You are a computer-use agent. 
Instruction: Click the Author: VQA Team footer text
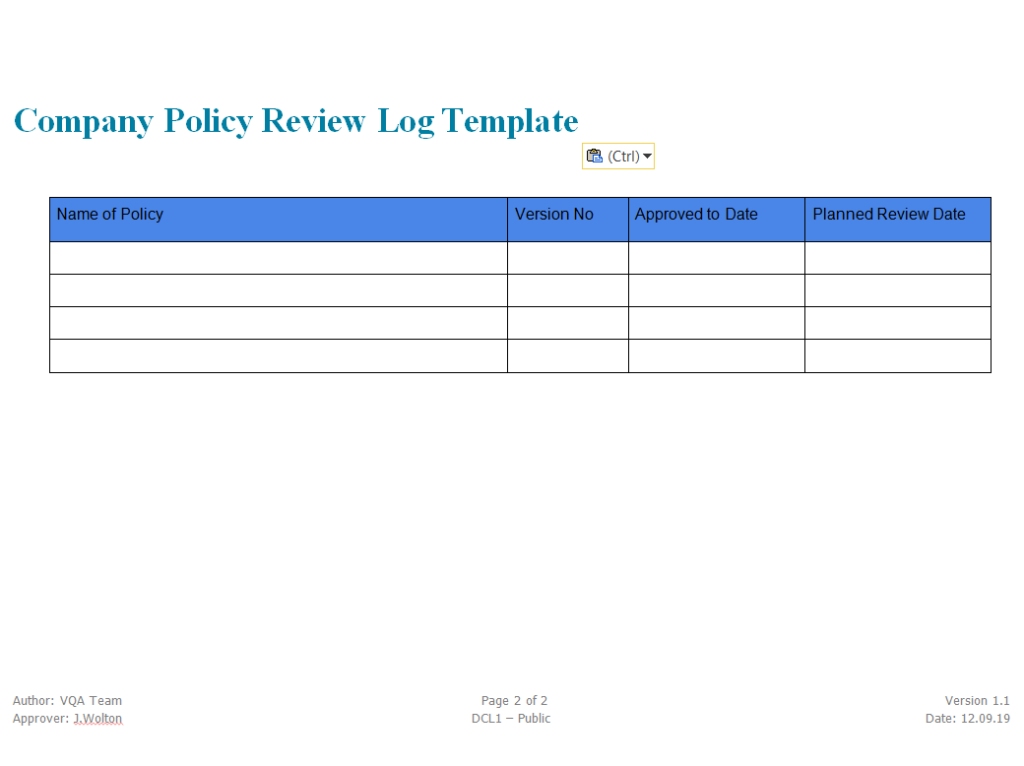(67, 701)
